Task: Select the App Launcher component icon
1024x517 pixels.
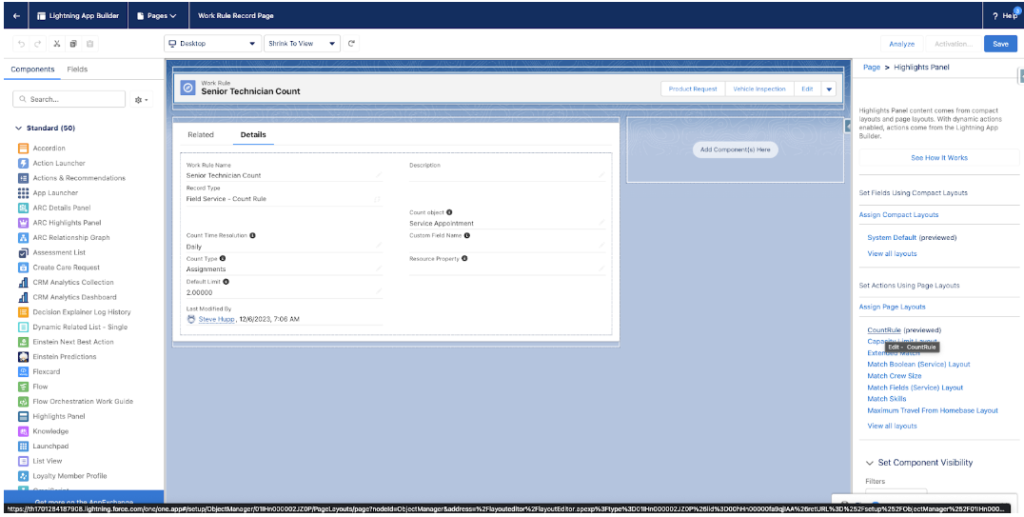Action: [x=23, y=193]
